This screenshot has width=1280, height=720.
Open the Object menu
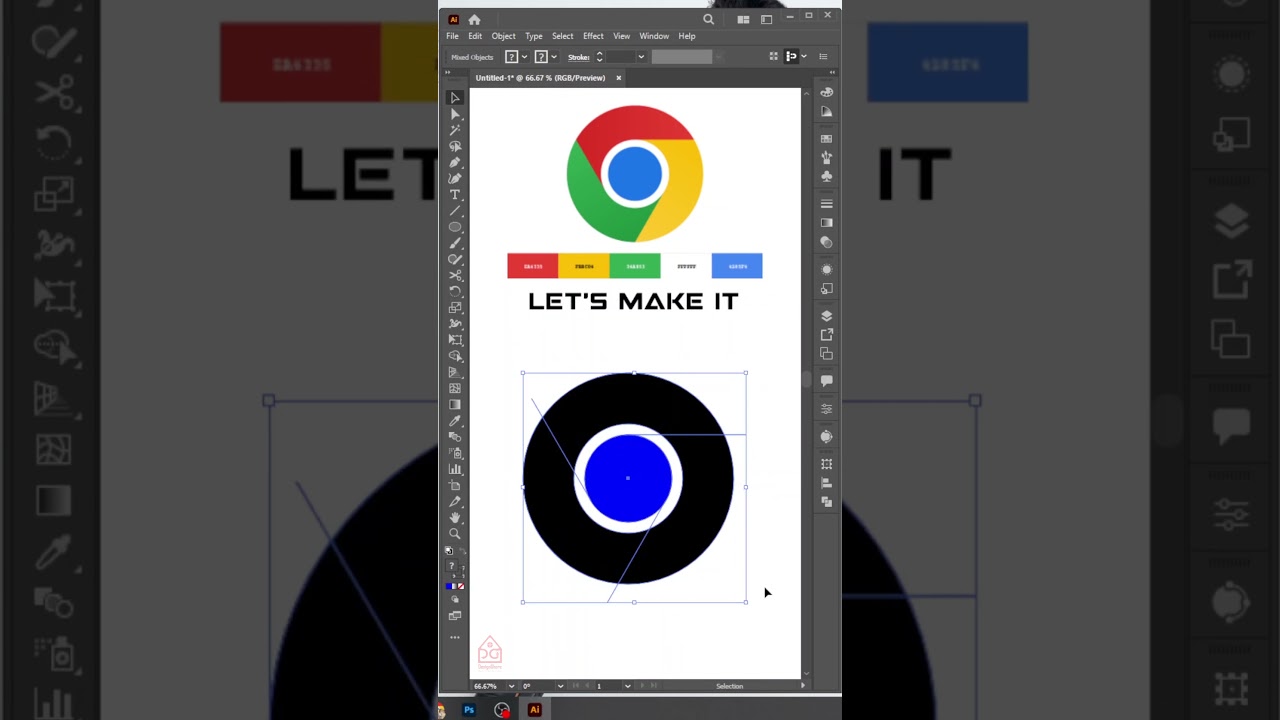pos(503,36)
